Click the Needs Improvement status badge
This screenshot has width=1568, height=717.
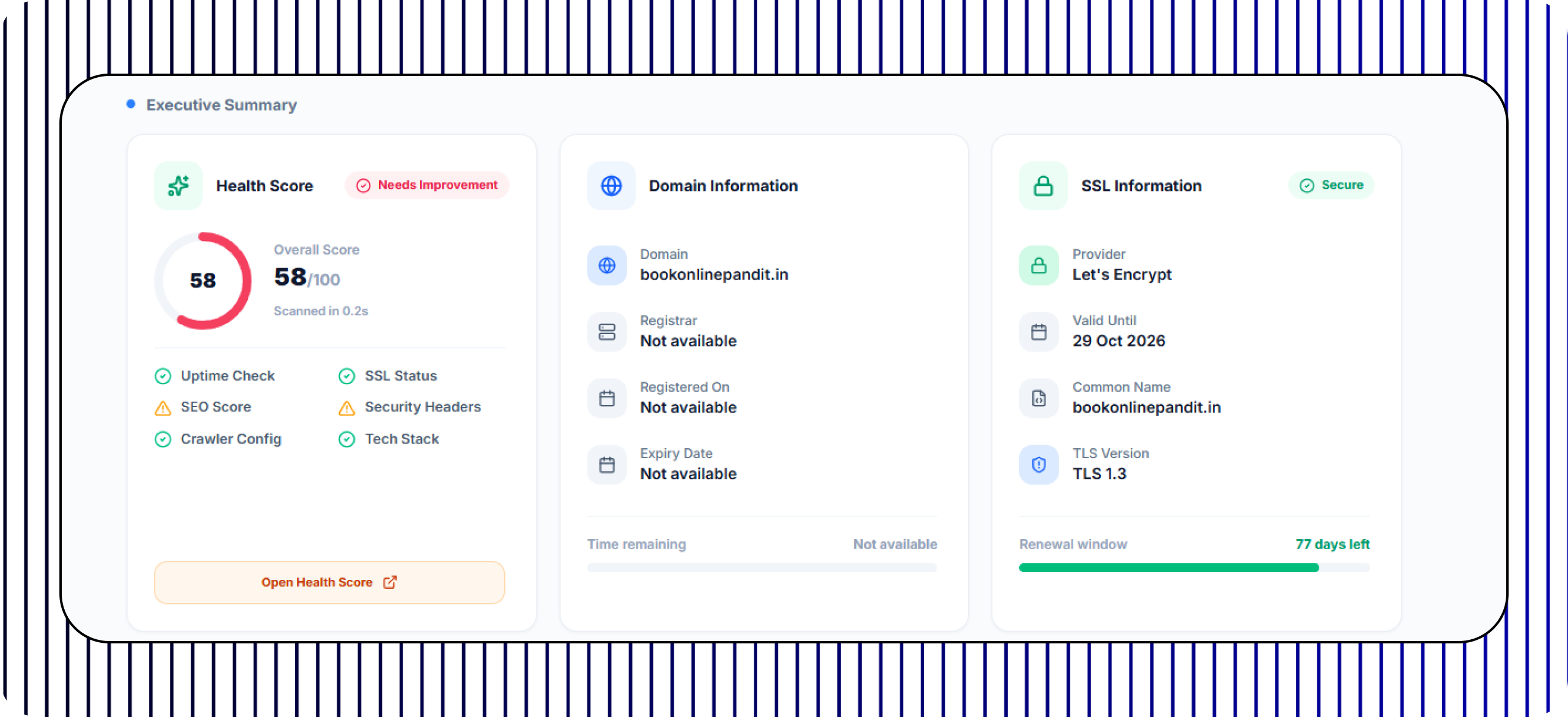pyautogui.click(x=426, y=185)
